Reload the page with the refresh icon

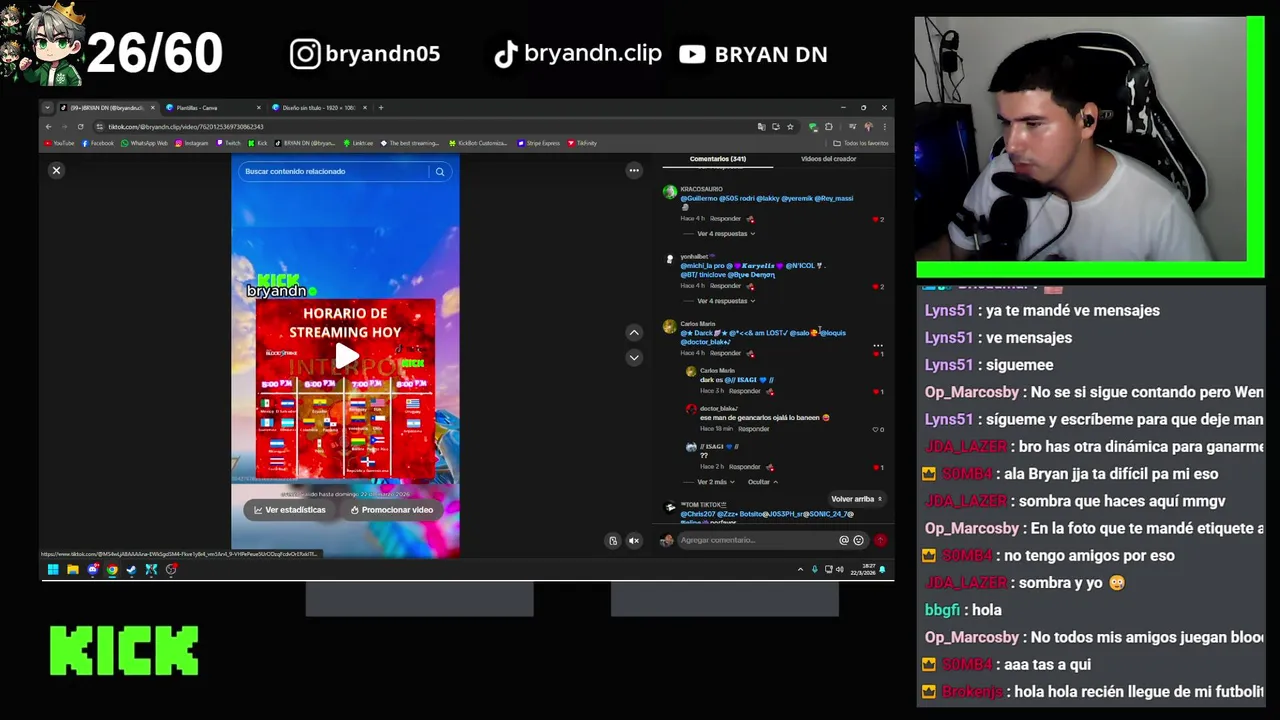pos(80,127)
